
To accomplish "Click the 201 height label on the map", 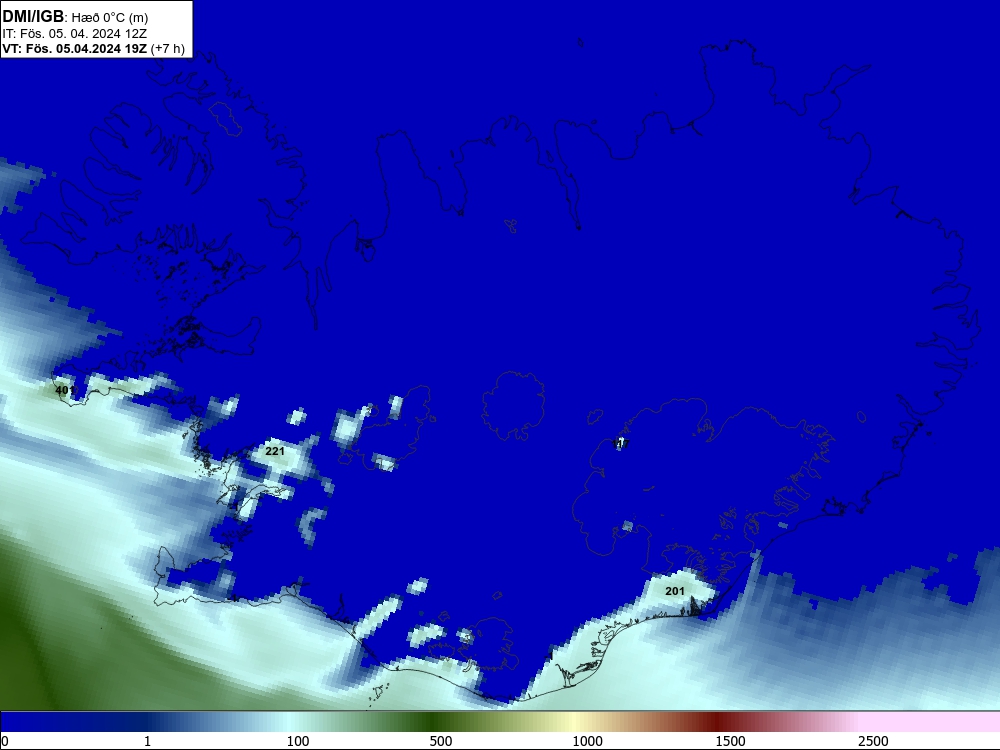I will coord(675,591).
